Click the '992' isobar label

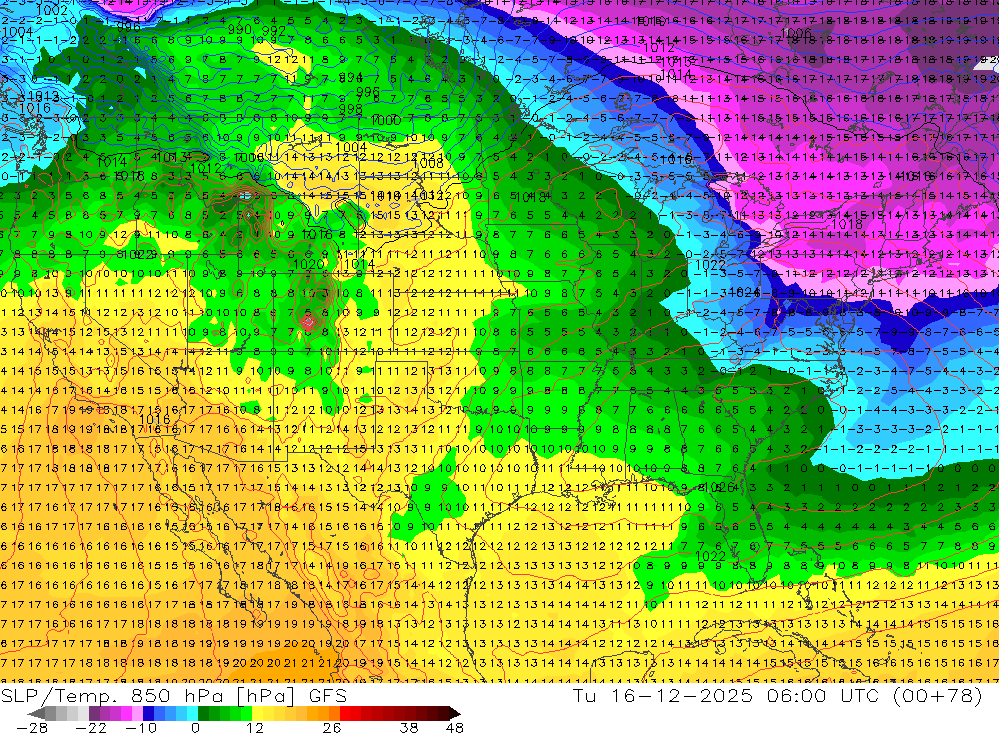[x=274, y=30]
